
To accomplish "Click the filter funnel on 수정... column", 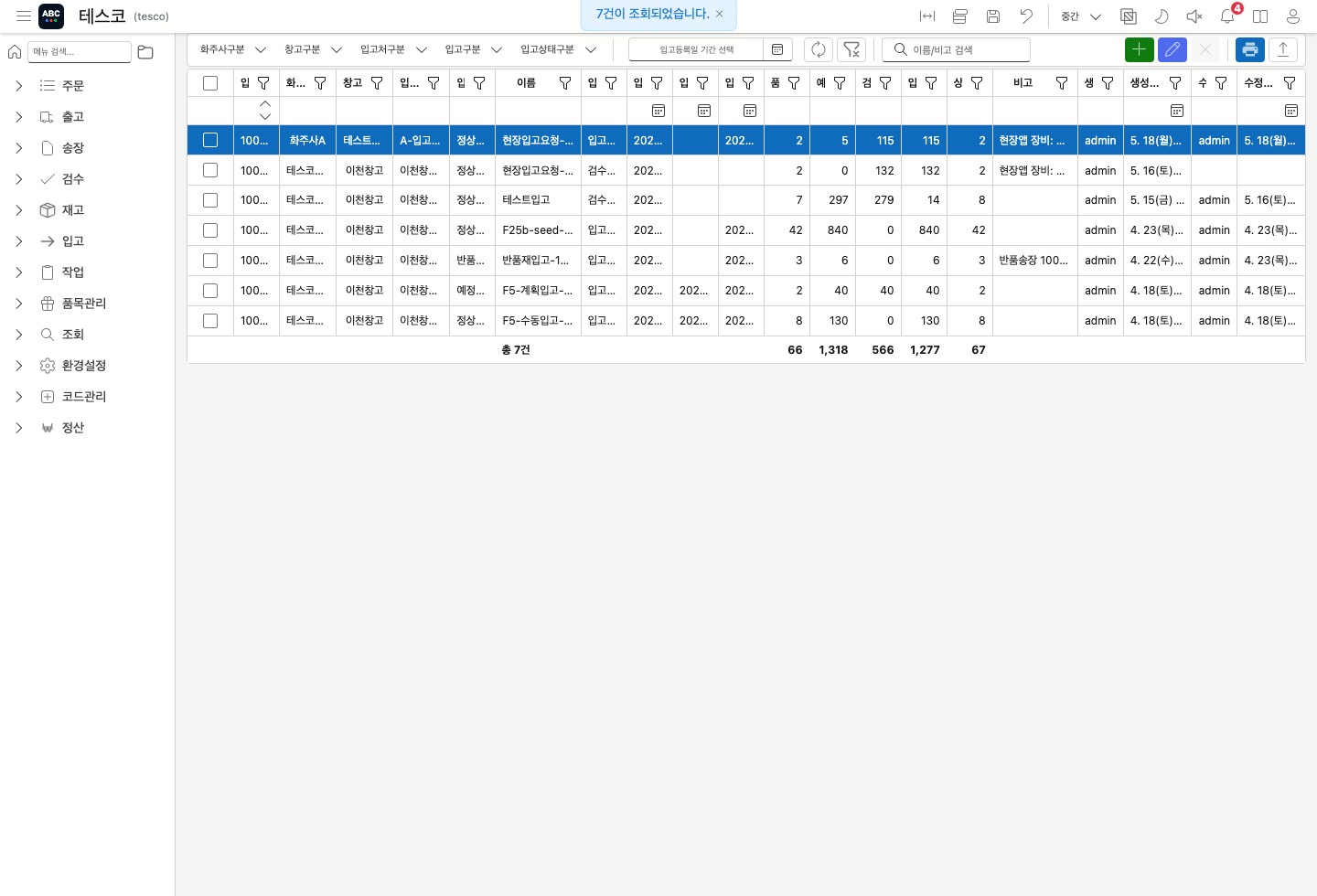I will [x=1290, y=83].
